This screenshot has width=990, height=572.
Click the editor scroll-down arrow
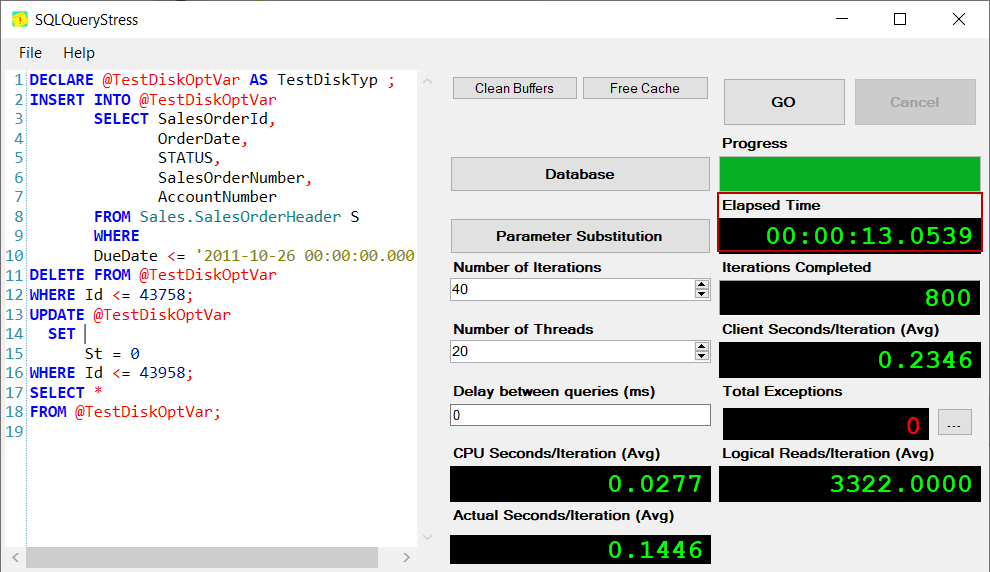427,537
